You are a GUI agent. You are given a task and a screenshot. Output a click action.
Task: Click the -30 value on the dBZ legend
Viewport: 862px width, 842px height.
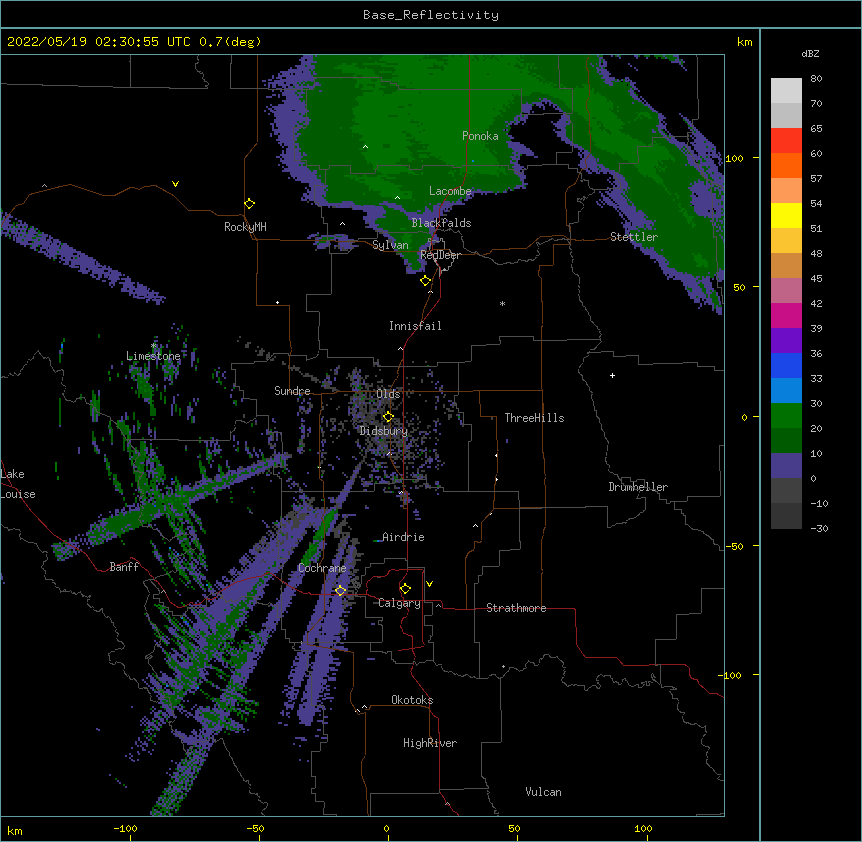point(819,528)
